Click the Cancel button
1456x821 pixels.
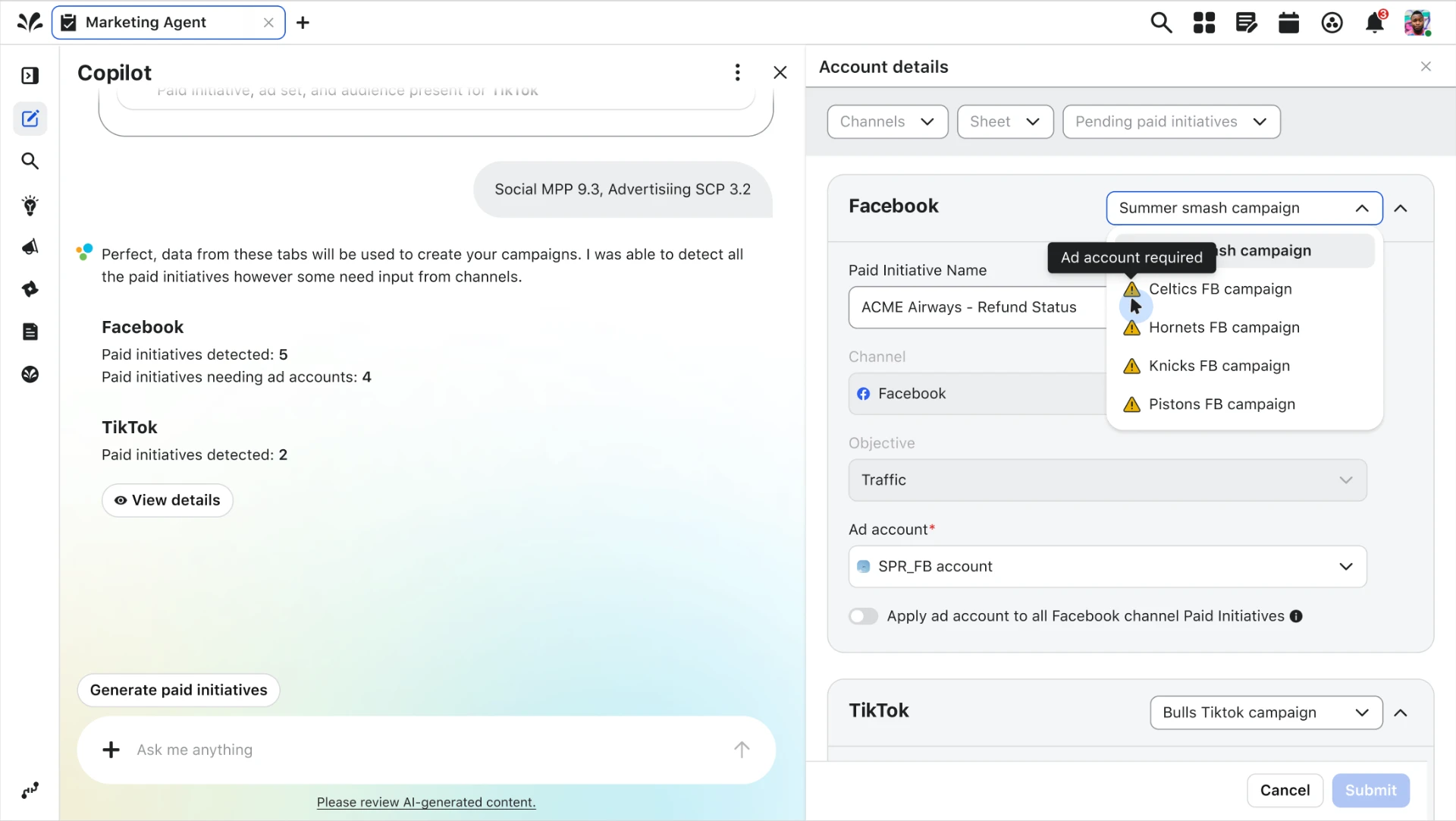(1285, 791)
